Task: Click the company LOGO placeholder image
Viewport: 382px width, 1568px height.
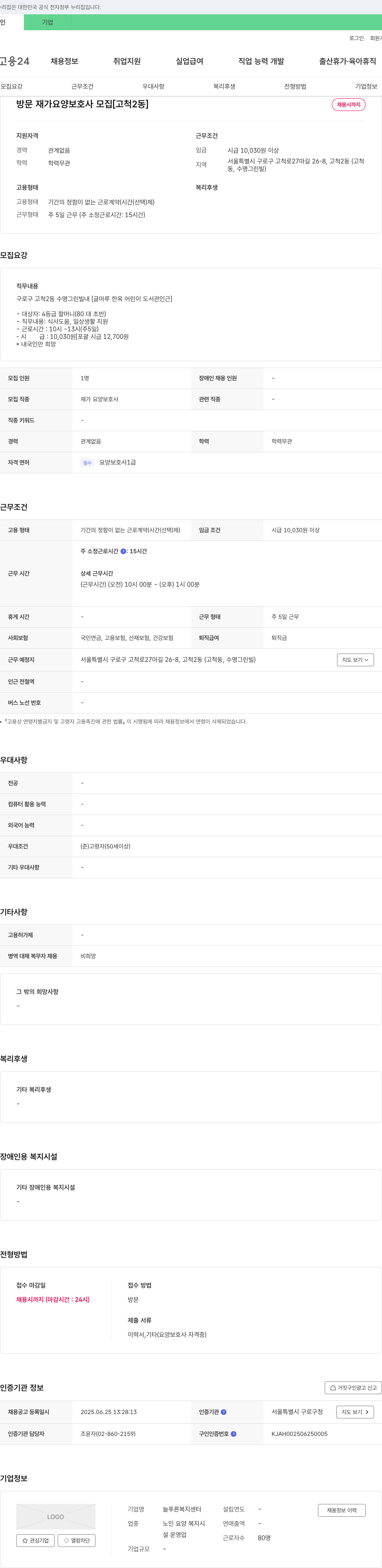Action: tap(55, 1517)
